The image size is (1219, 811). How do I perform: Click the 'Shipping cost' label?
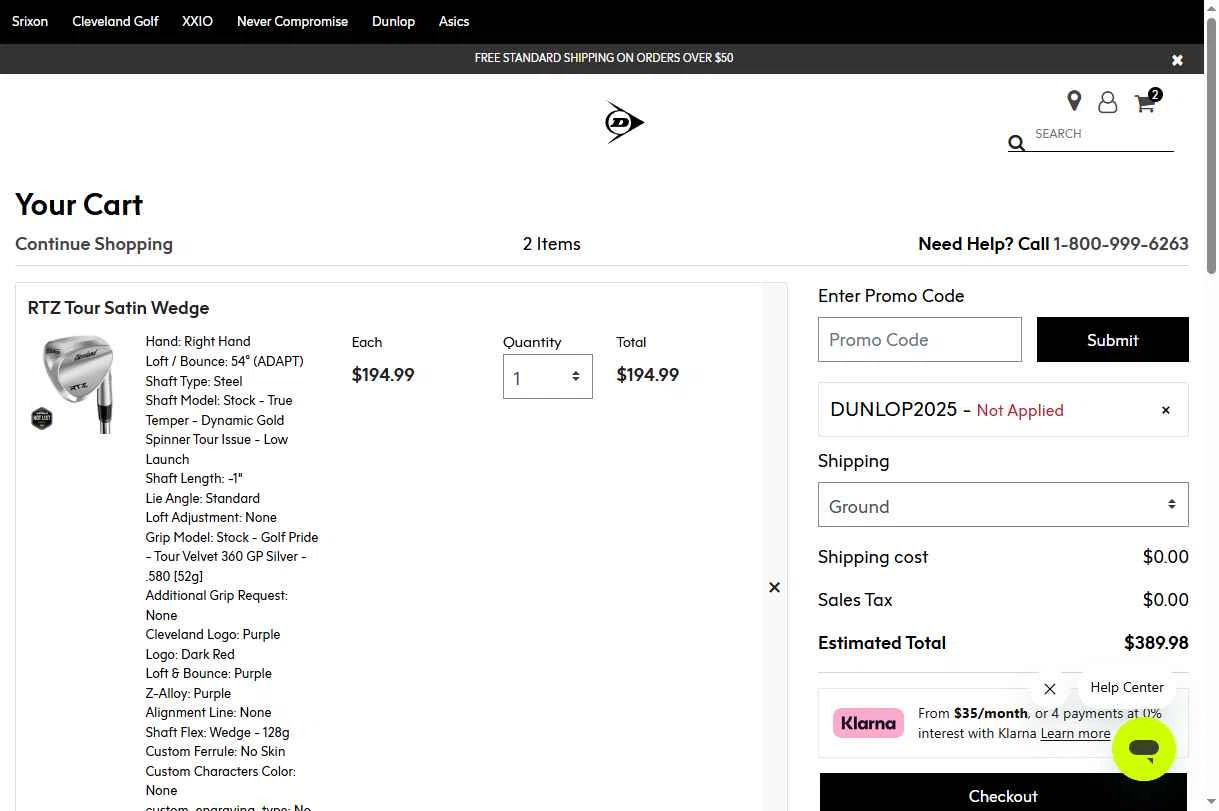(873, 557)
